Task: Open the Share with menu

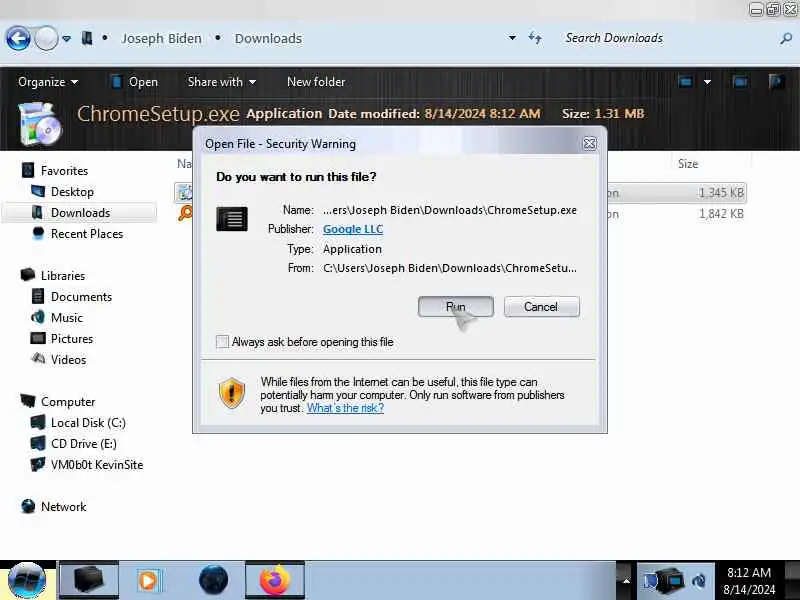Action: (221, 82)
